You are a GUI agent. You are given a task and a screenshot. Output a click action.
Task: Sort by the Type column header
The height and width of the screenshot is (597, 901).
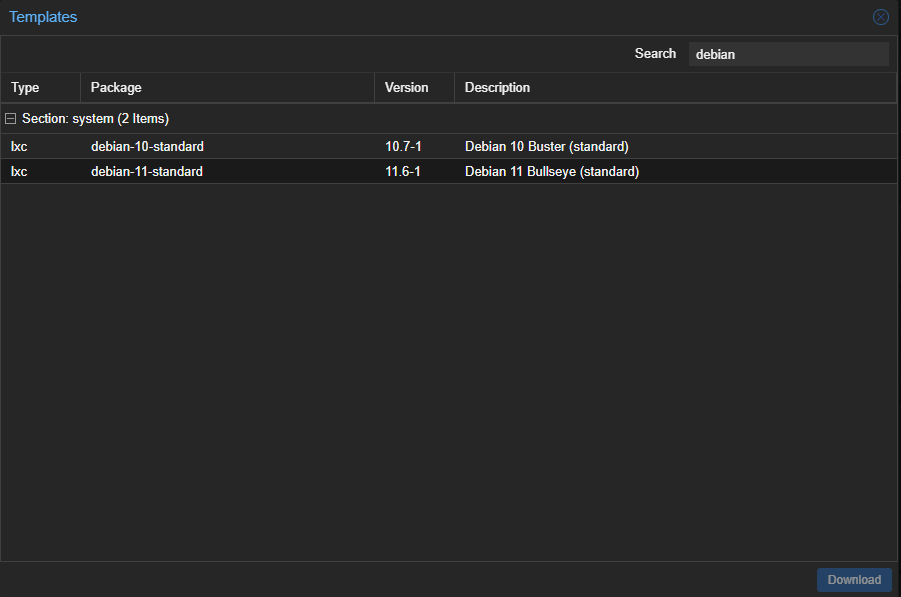pyautogui.click(x=40, y=87)
